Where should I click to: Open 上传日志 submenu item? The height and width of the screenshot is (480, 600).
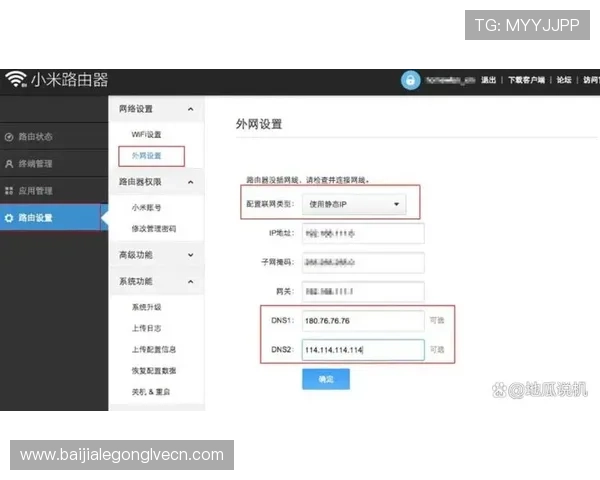tap(146, 328)
